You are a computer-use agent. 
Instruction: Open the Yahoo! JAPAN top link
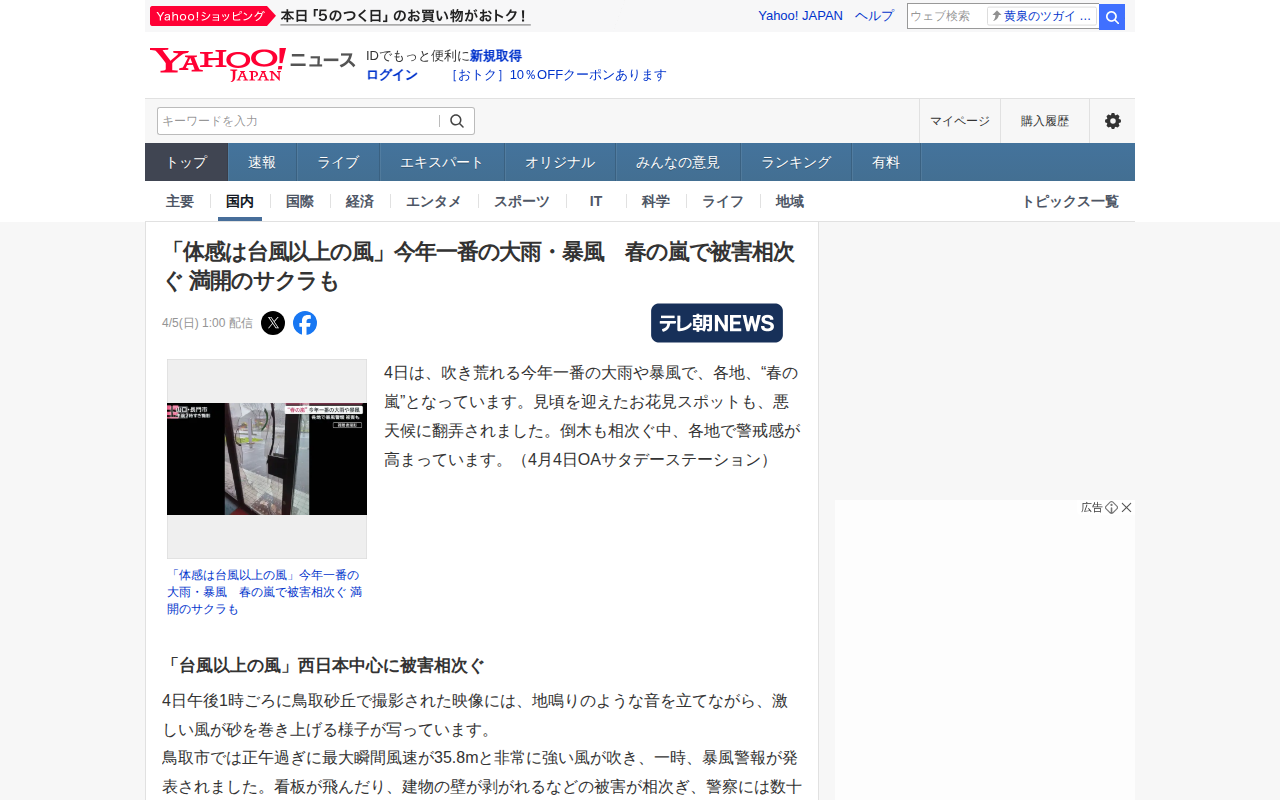click(x=800, y=16)
